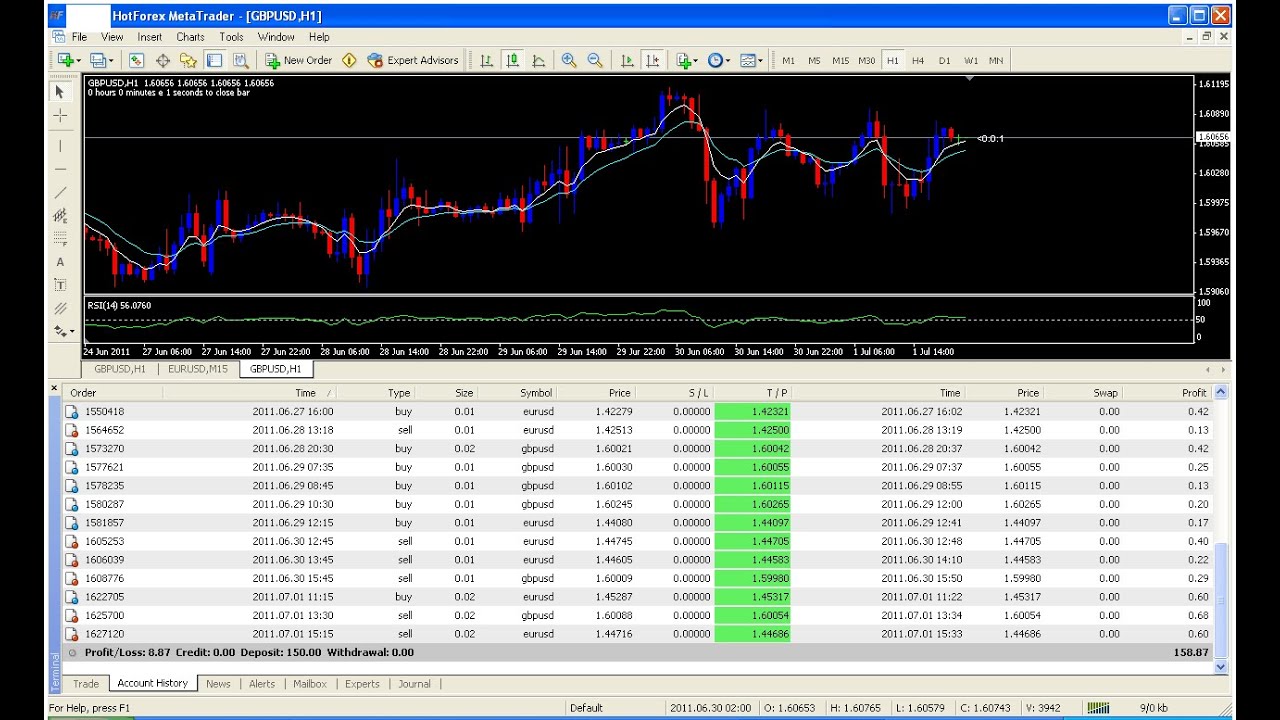Viewport: 1280px width, 720px height.
Task: Select the D1 timeframe
Action: [x=944, y=60]
